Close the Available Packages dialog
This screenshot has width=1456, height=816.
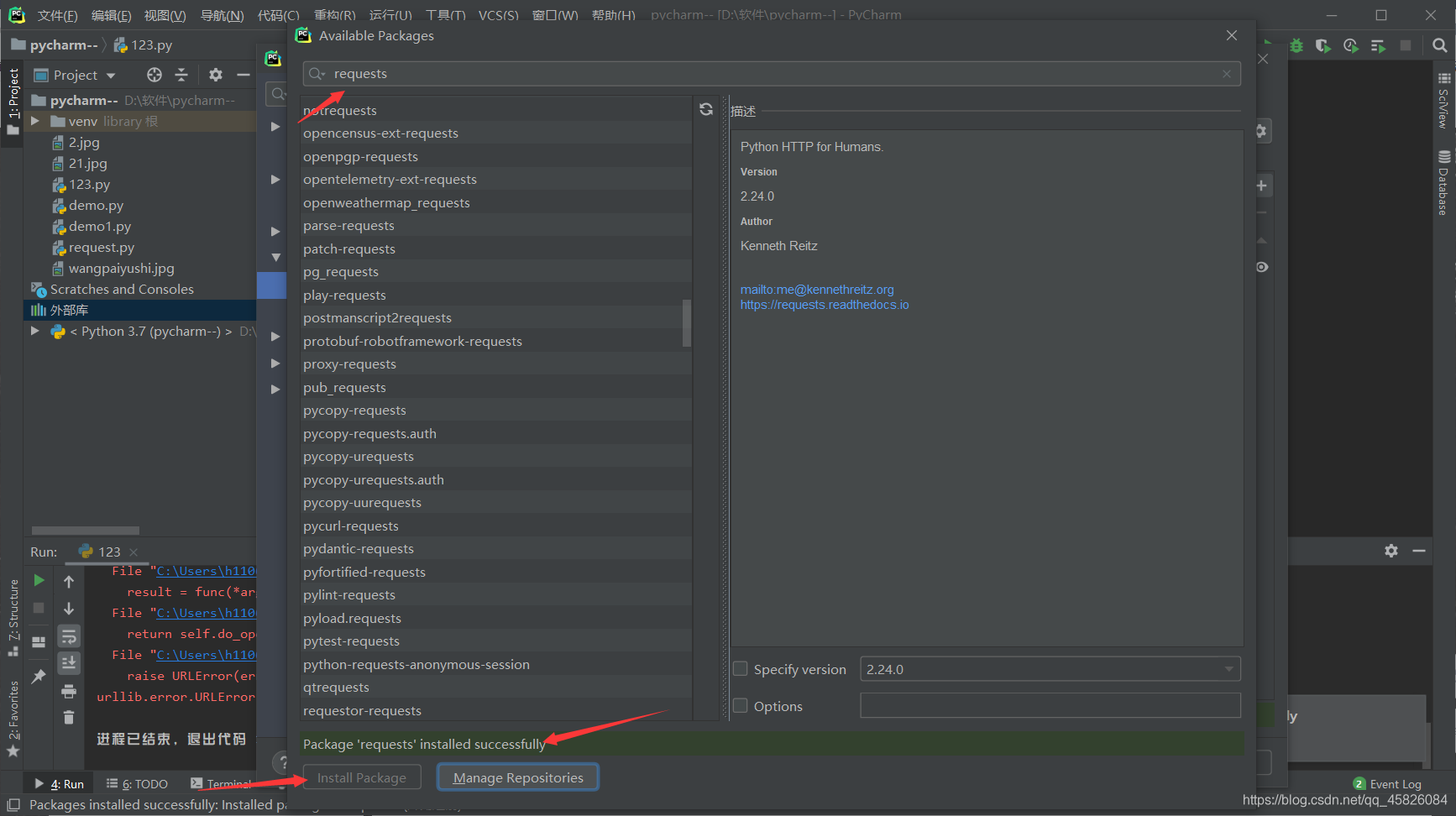pyautogui.click(x=1232, y=35)
